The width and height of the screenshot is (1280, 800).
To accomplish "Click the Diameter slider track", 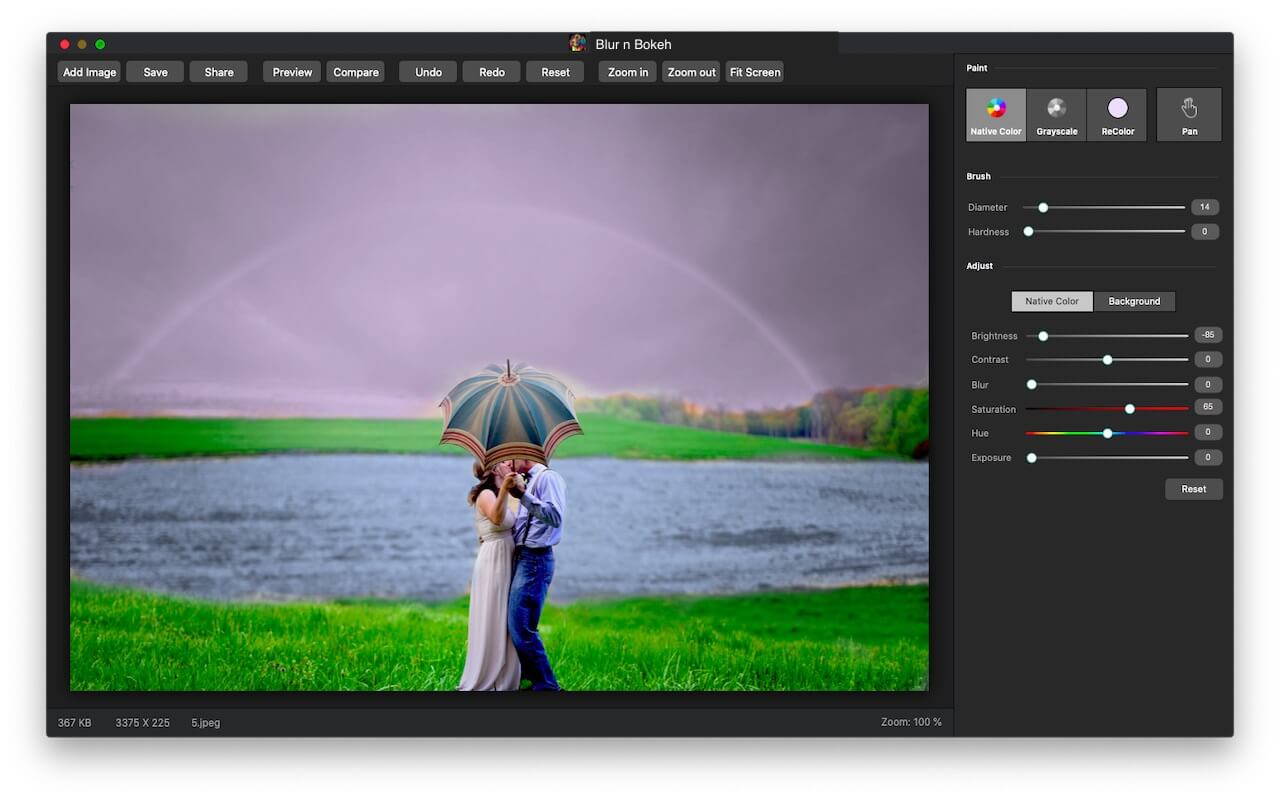I will click(1105, 207).
